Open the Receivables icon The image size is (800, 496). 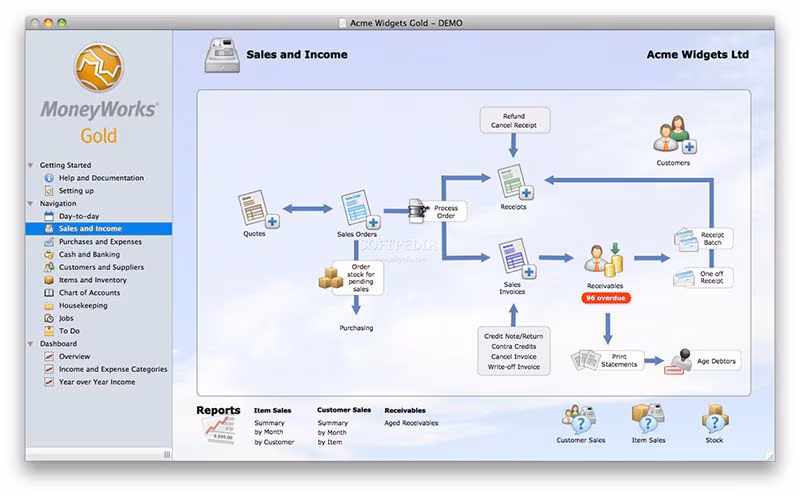pos(604,260)
